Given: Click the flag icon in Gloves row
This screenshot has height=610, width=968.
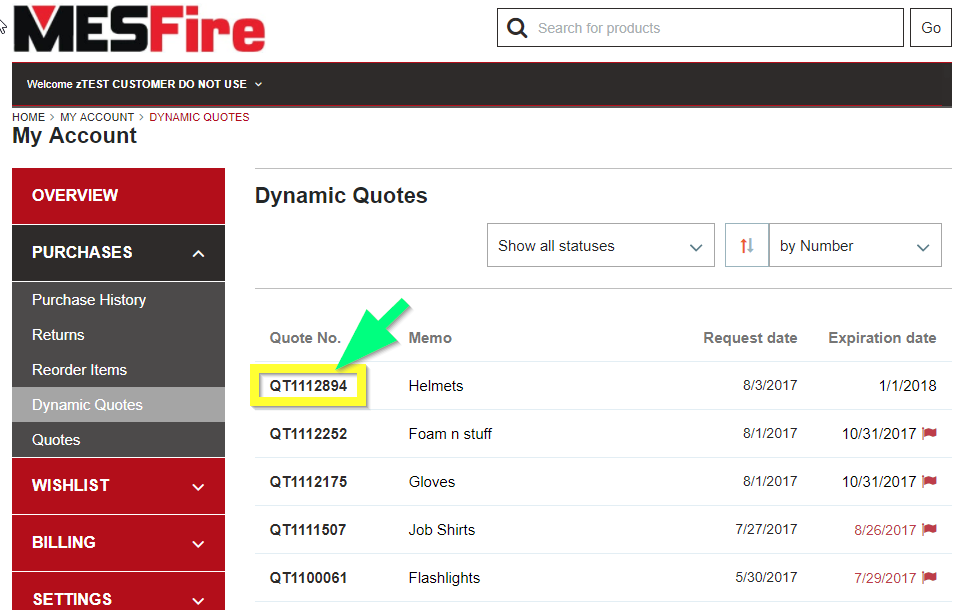Looking at the screenshot, I should click(929, 481).
